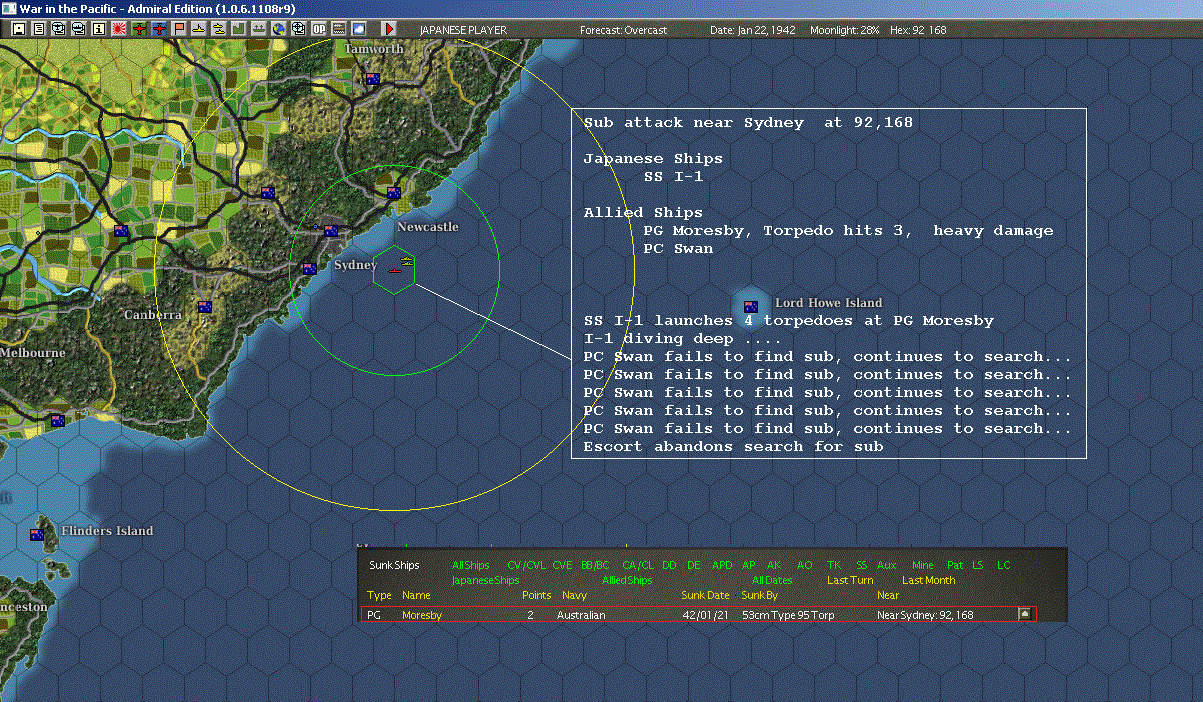Select the Last Month date filter
The width and height of the screenshot is (1203, 702).
click(928, 580)
